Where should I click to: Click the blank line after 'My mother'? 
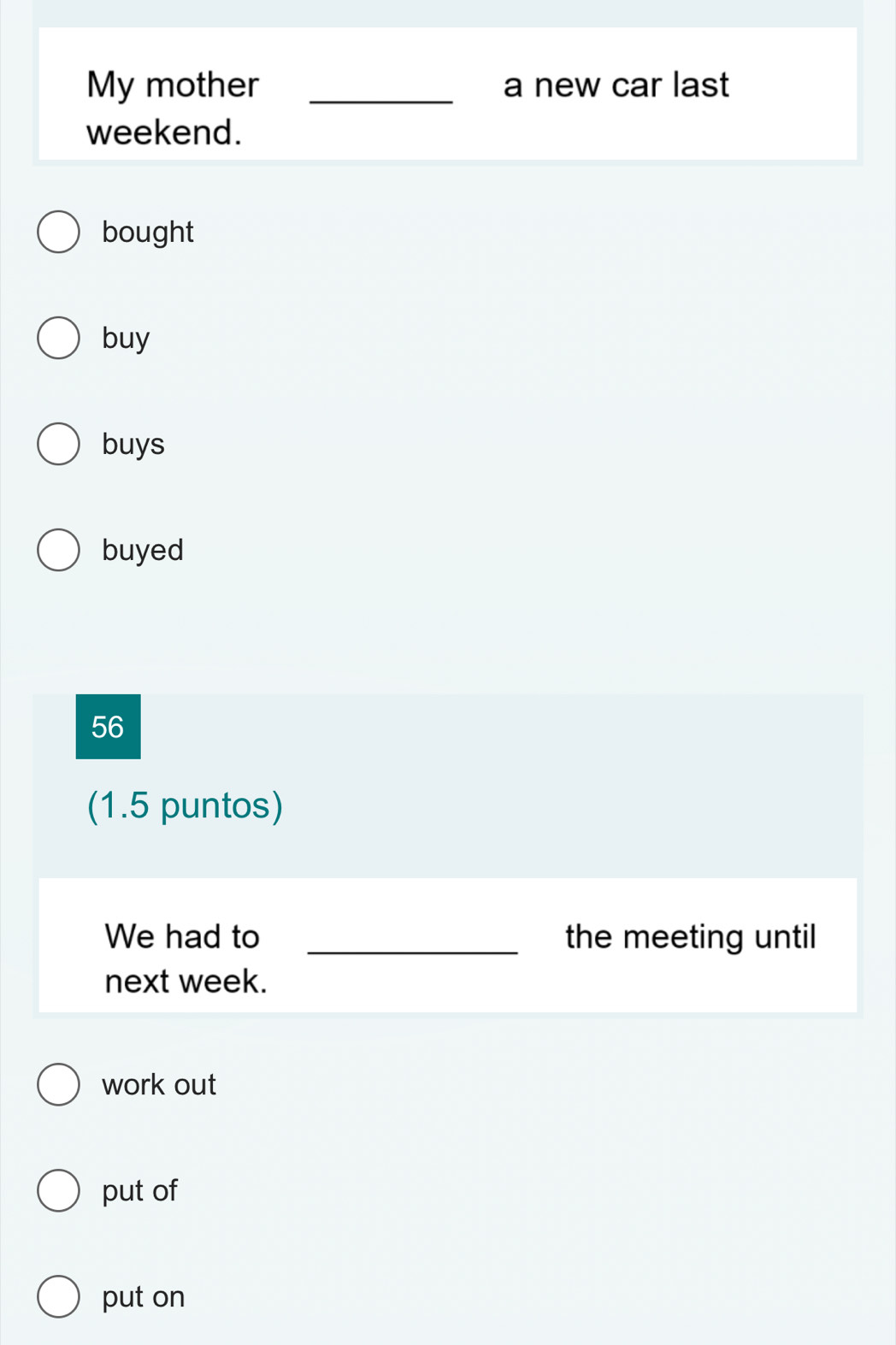(381, 94)
